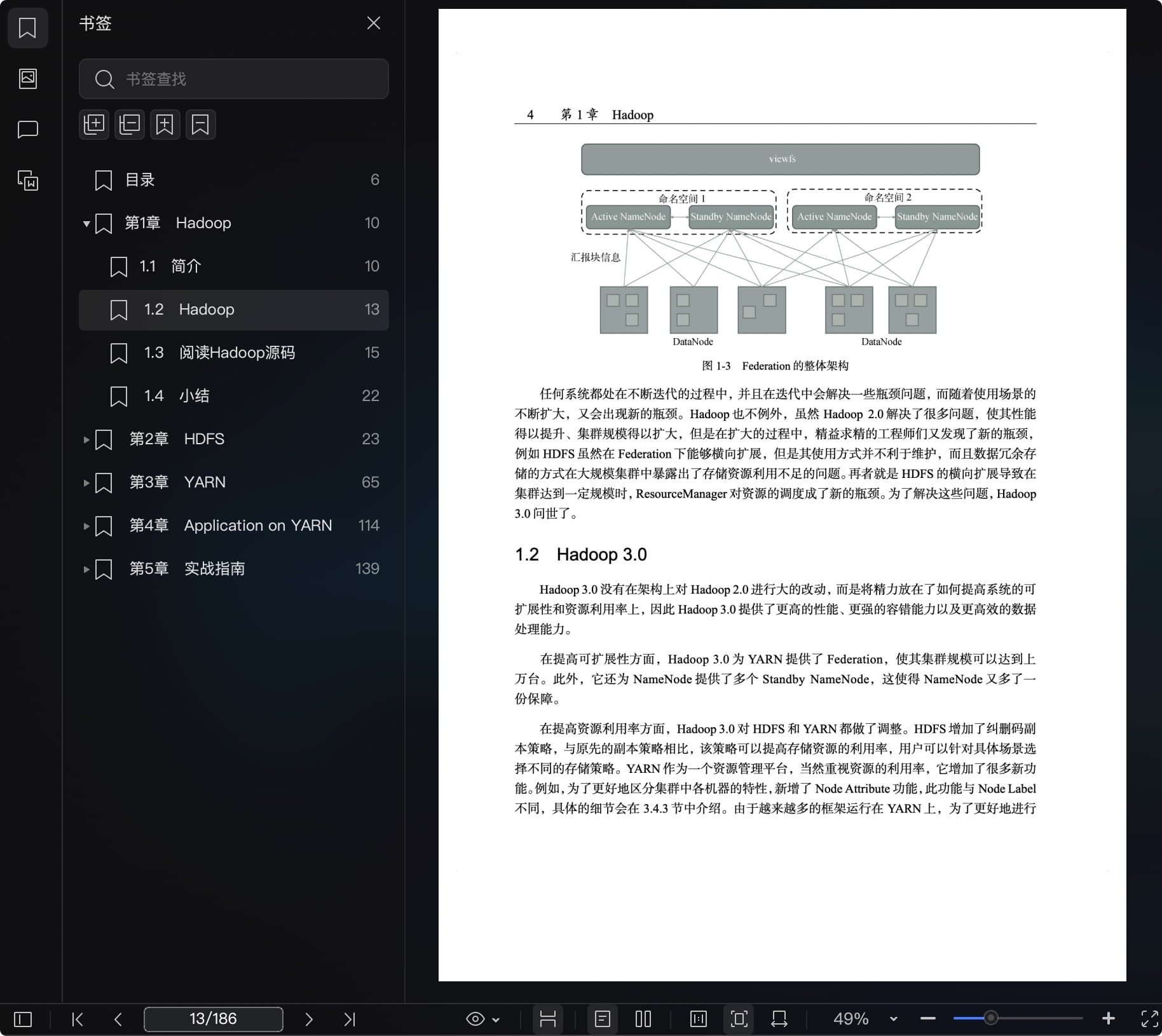This screenshot has height=1036, width=1162.
Task: Toggle fit page view
Action: pos(739,1019)
